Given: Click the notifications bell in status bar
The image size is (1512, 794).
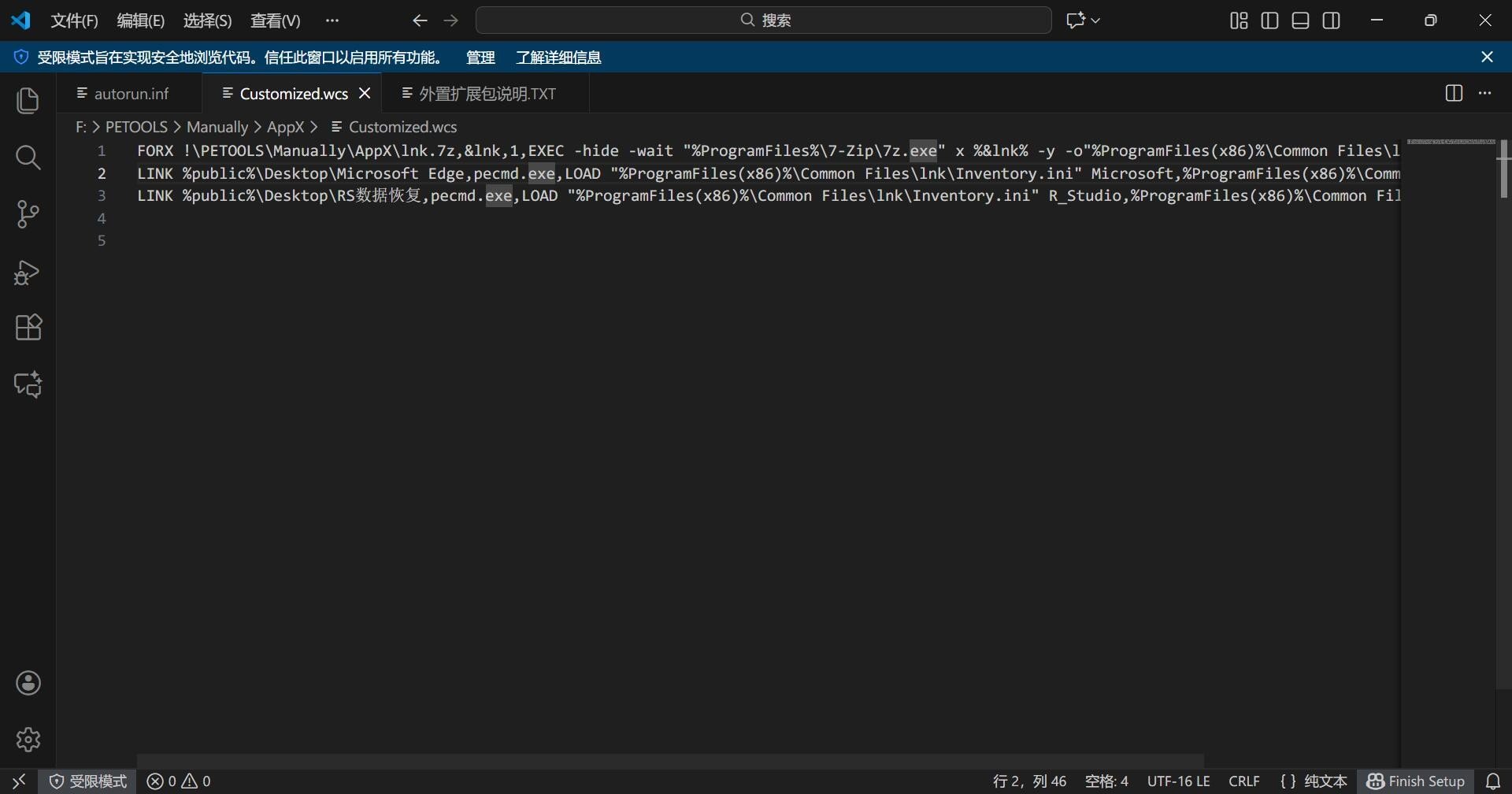Looking at the screenshot, I should coord(1493,781).
